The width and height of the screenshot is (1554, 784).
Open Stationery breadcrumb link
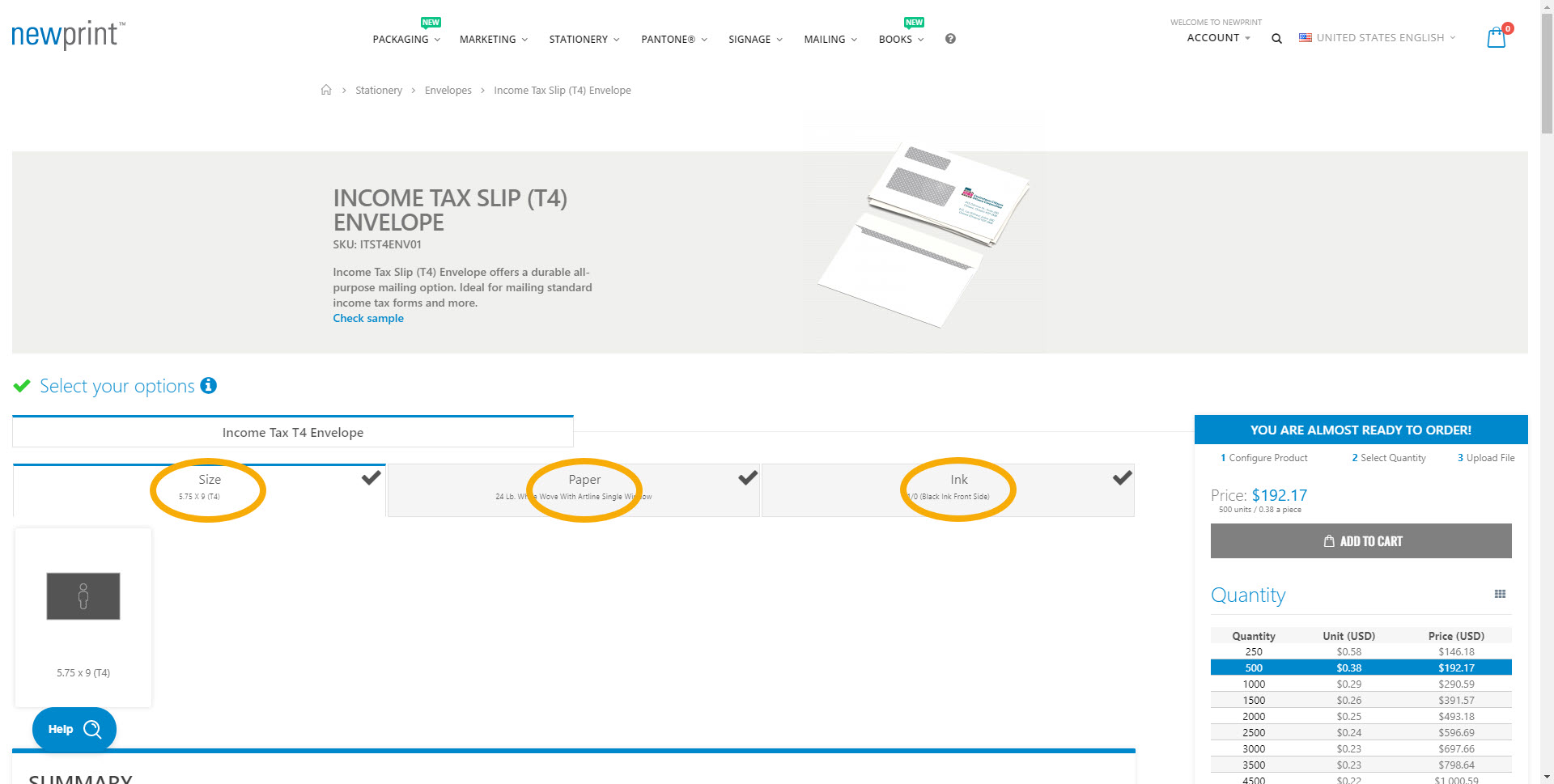click(379, 90)
